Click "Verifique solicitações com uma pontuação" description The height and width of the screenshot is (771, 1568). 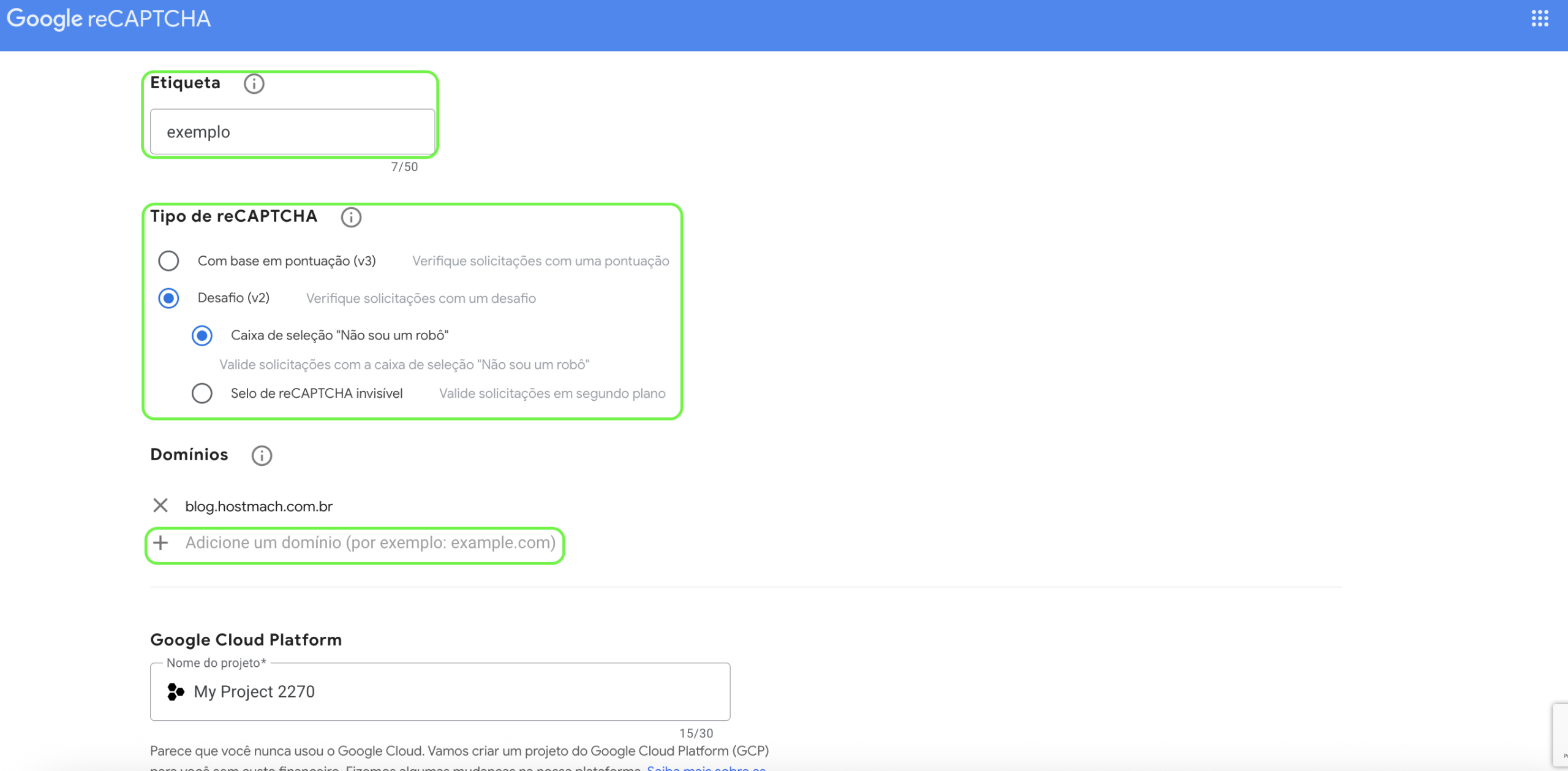(541, 261)
